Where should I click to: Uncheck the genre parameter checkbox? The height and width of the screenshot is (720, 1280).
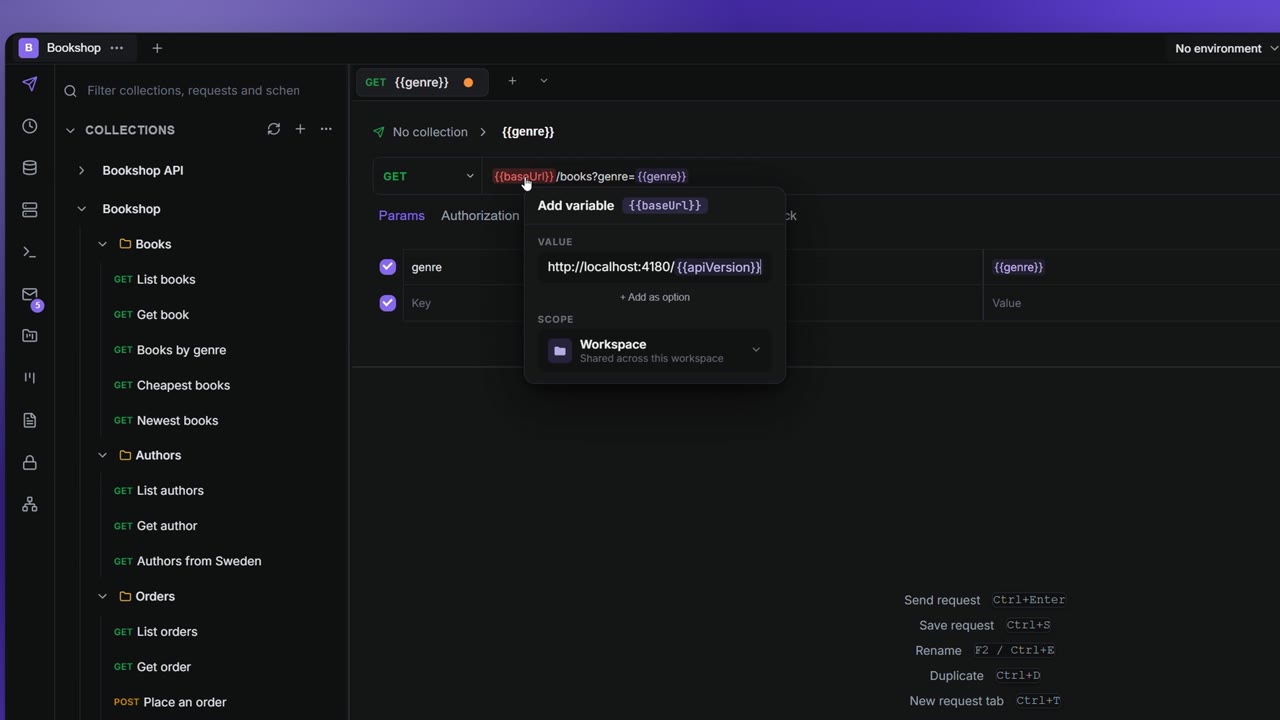(x=388, y=267)
